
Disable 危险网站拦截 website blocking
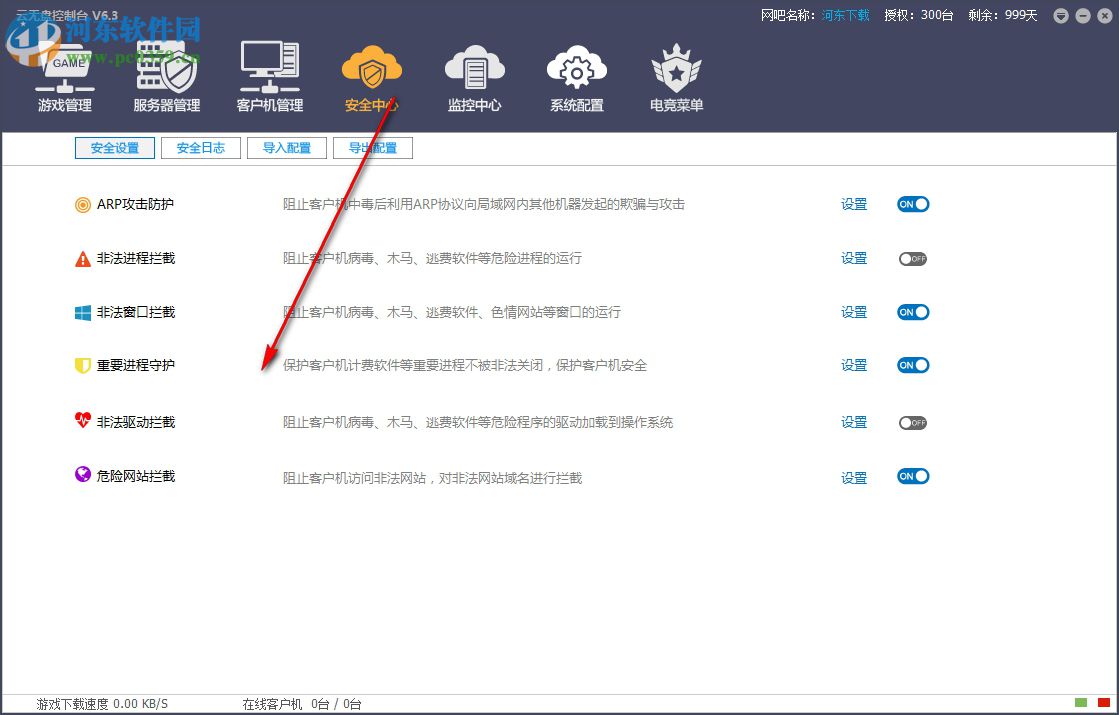point(912,477)
